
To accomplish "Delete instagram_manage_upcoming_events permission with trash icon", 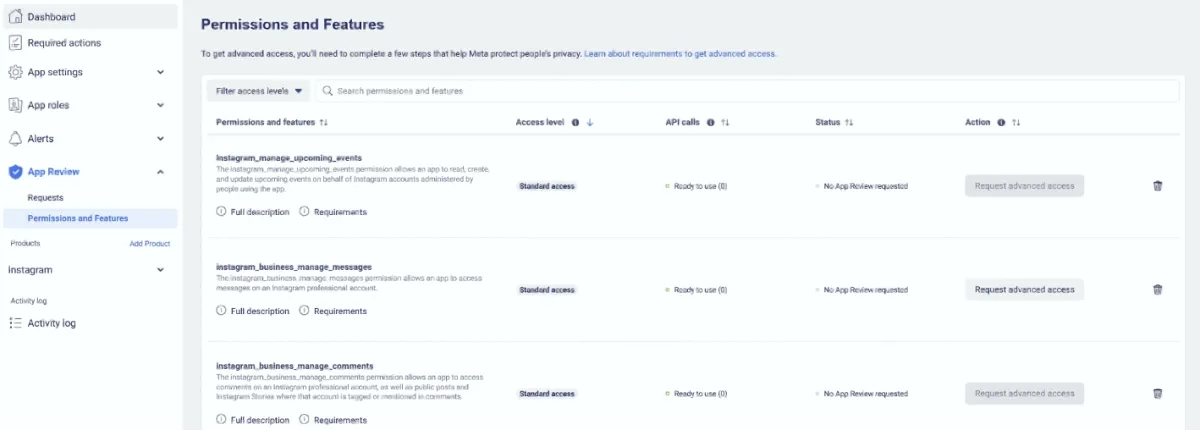I will pyautogui.click(x=1158, y=186).
